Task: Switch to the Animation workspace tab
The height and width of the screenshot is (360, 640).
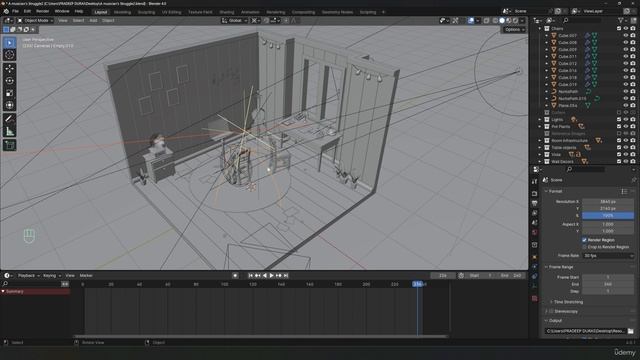Action: click(250, 12)
